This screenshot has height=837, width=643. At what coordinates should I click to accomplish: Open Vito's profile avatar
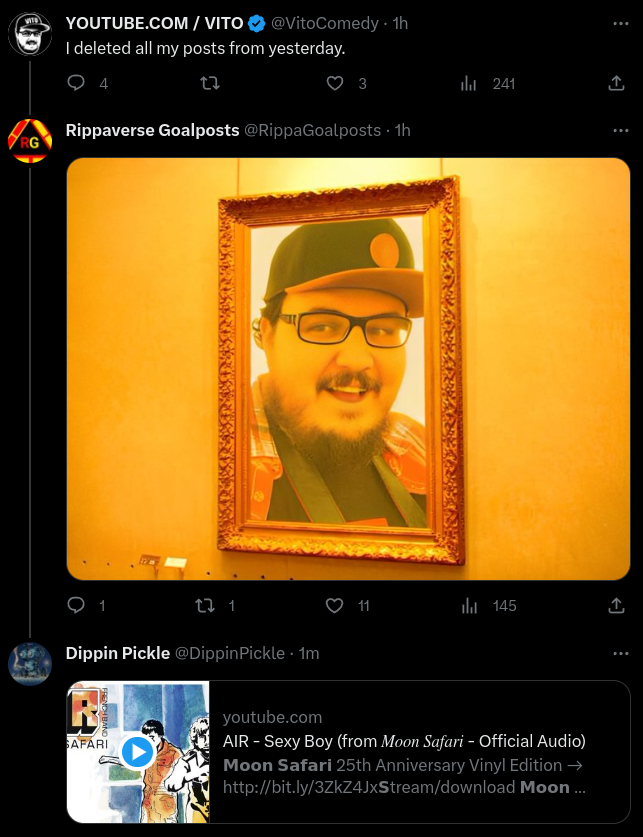pyautogui.click(x=30, y=34)
